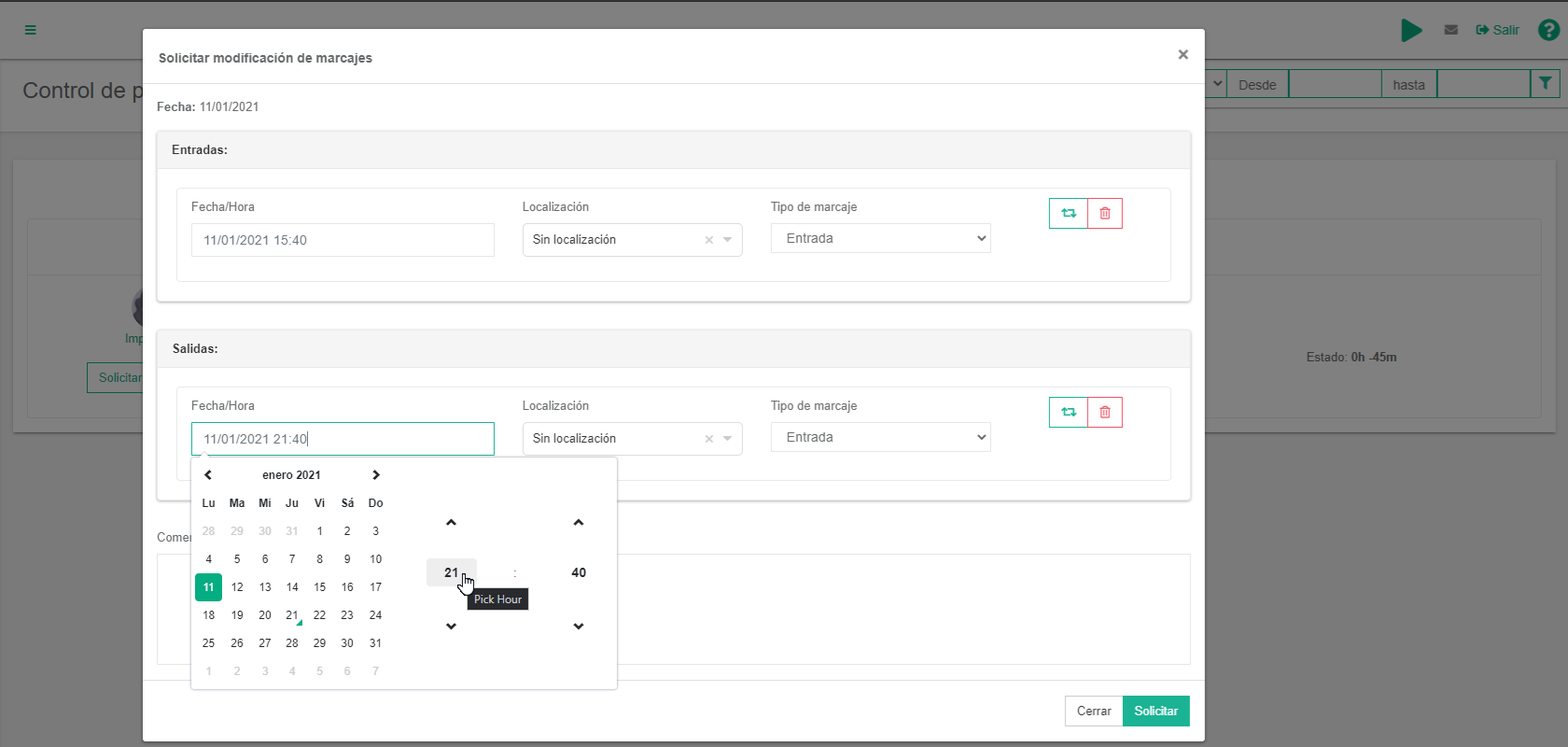Viewport: 1568px width, 747px height.
Task: Decrement the hour with down arrow
Action: (x=451, y=627)
